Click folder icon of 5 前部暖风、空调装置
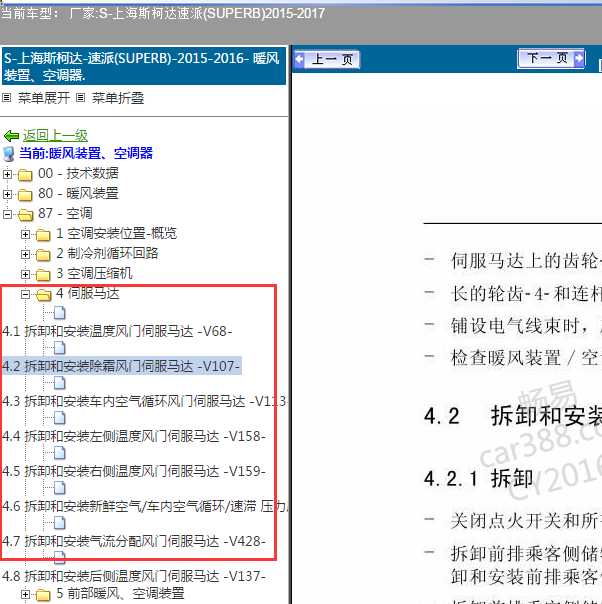 click(x=43, y=595)
